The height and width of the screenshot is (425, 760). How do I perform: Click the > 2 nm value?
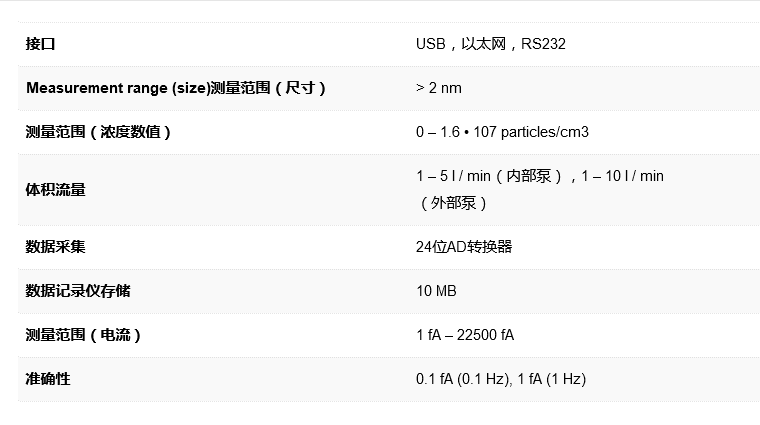pyautogui.click(x=439, y=88)
